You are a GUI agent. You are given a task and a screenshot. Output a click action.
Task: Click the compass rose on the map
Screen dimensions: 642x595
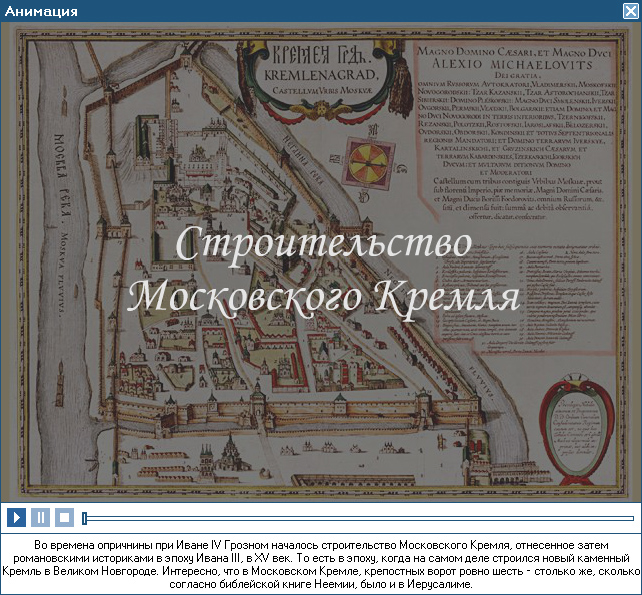(x=368, y=163)
